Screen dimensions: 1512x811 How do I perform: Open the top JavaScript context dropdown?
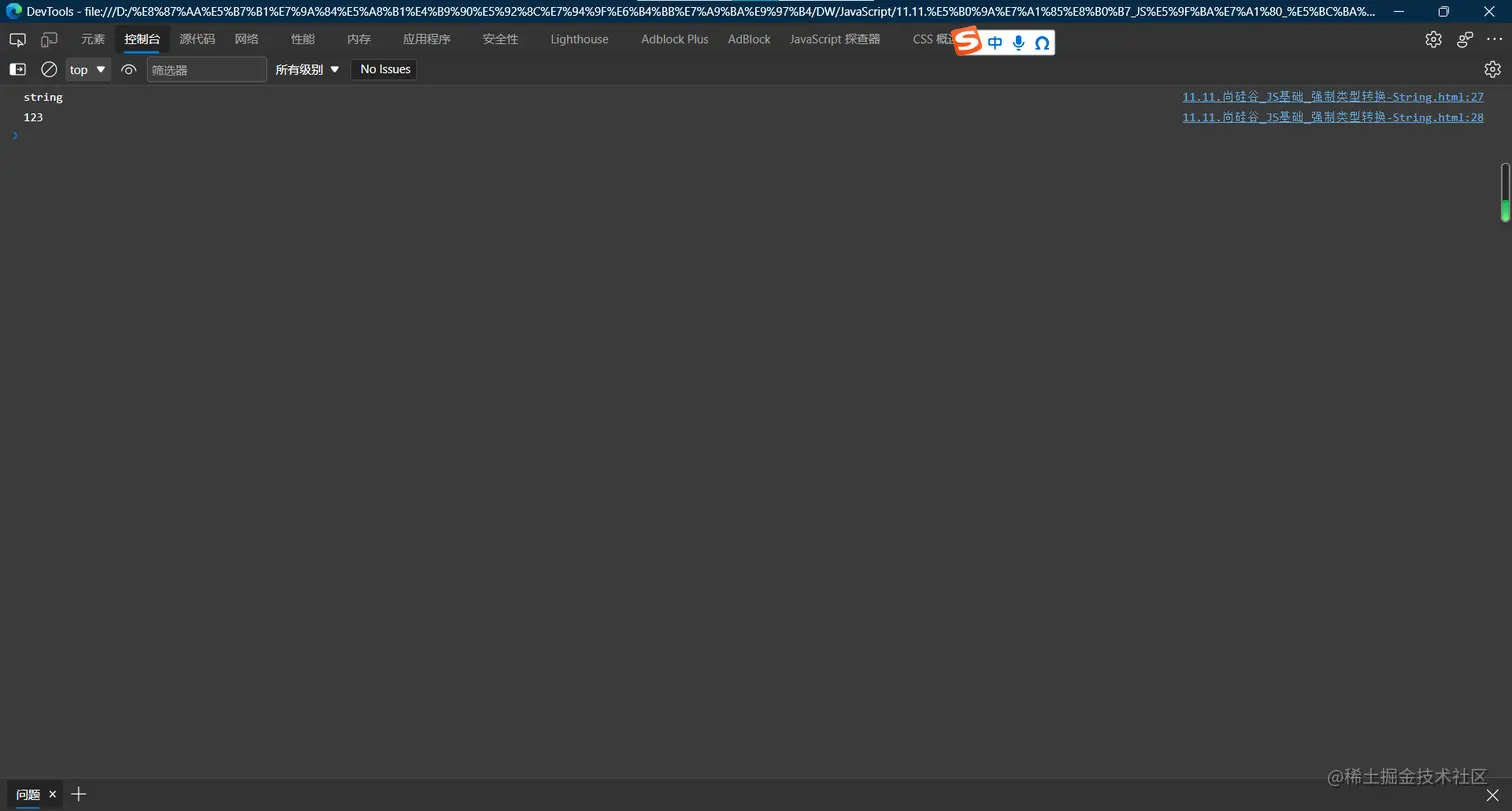pyautogui.click(x=88, y=69)
